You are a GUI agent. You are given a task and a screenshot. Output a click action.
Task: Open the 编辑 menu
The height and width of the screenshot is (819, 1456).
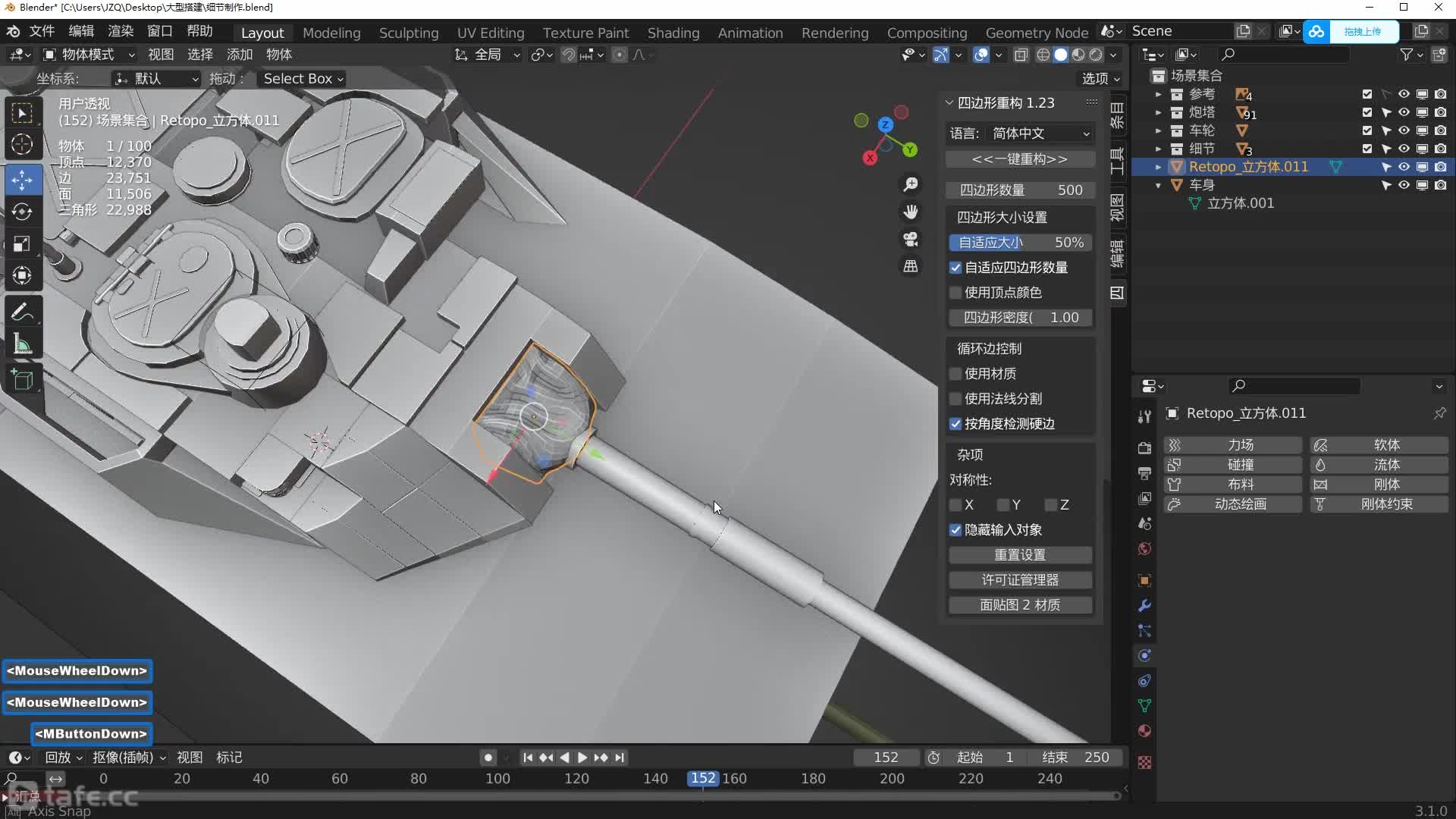coord(81,31)
